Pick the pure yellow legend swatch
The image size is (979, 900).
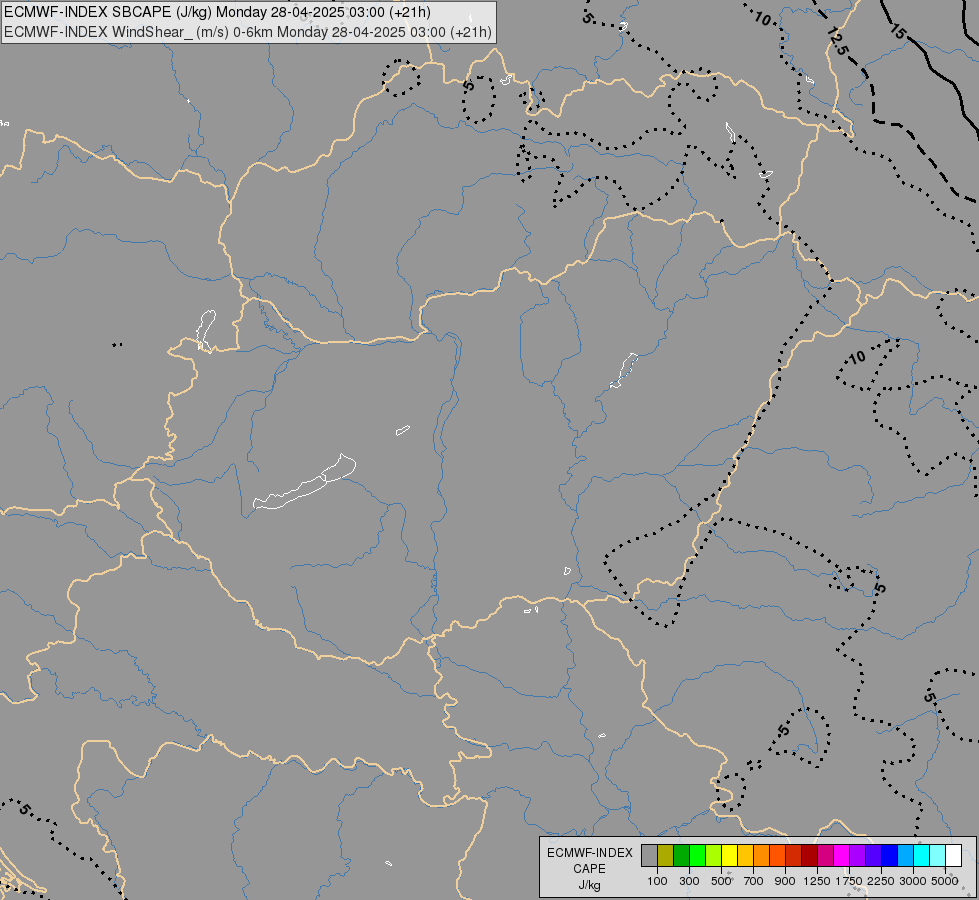729,856
